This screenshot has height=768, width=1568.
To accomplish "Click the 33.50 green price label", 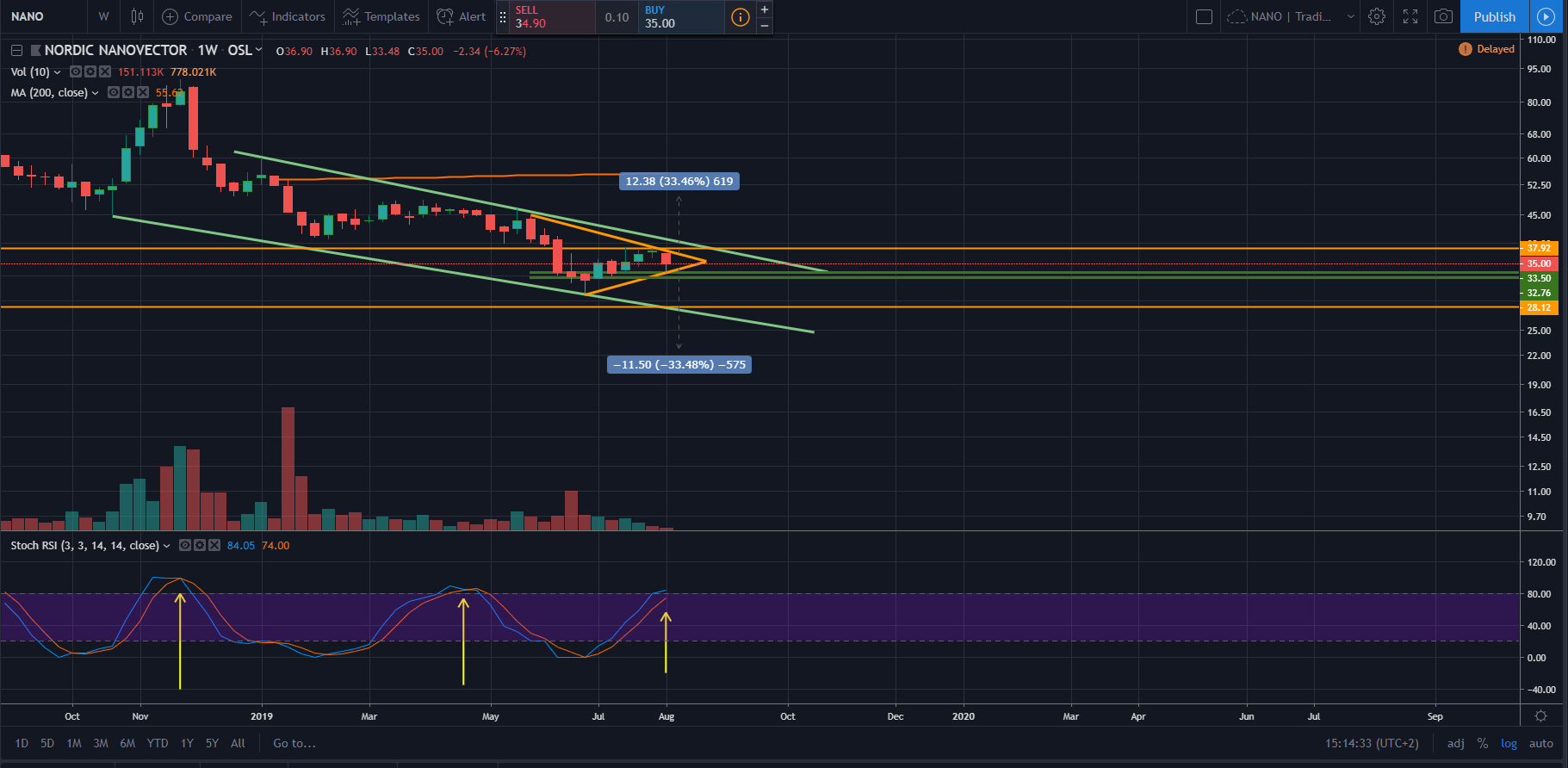I will tap(1539, 278).
